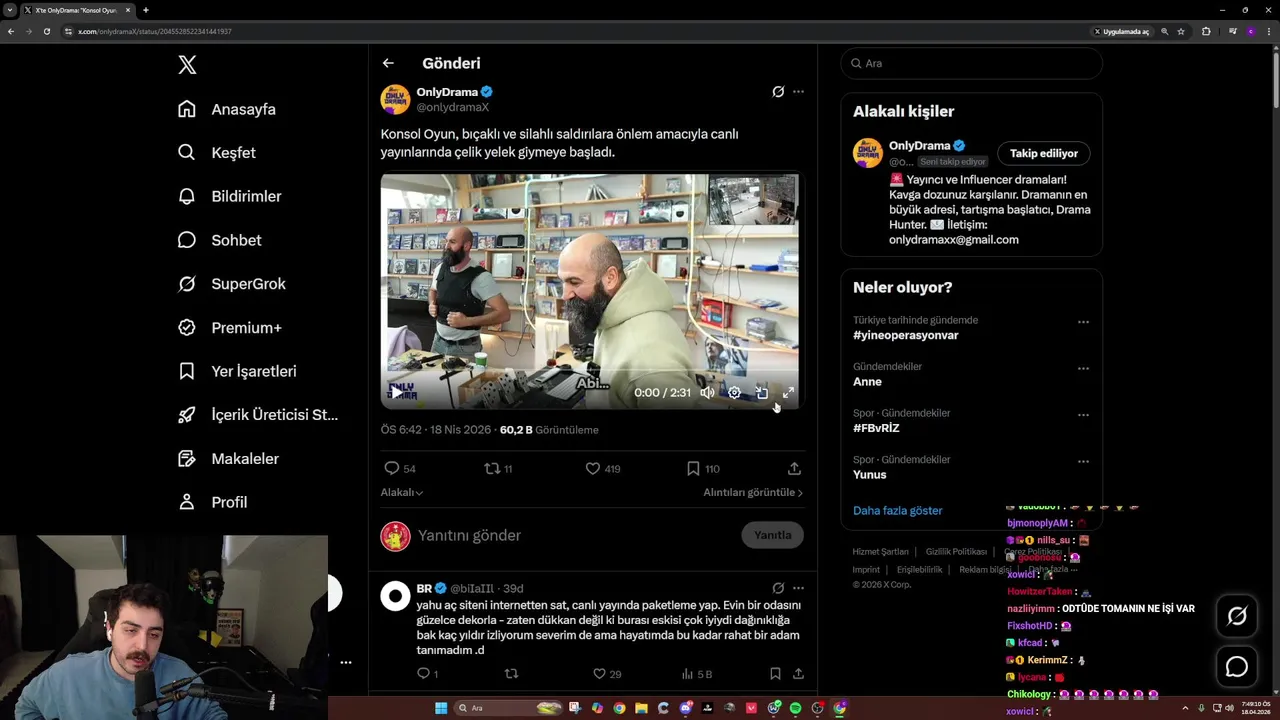Viewport: 1280px width, 720px height.
Task: Open Hizmet Şartları footer link
Action: click(880, 552)
